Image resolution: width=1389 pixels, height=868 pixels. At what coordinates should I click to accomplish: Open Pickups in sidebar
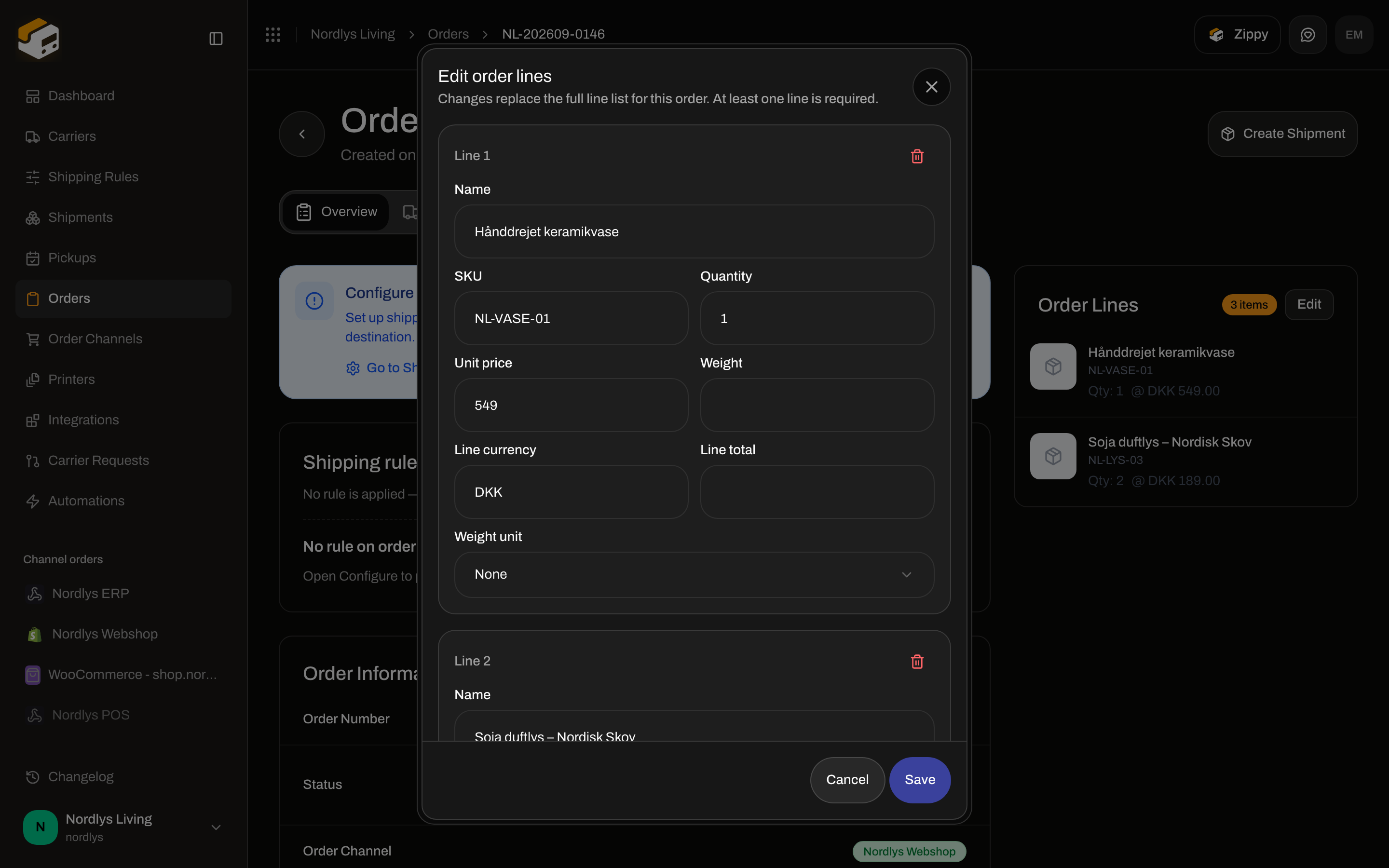coord(123,258)
